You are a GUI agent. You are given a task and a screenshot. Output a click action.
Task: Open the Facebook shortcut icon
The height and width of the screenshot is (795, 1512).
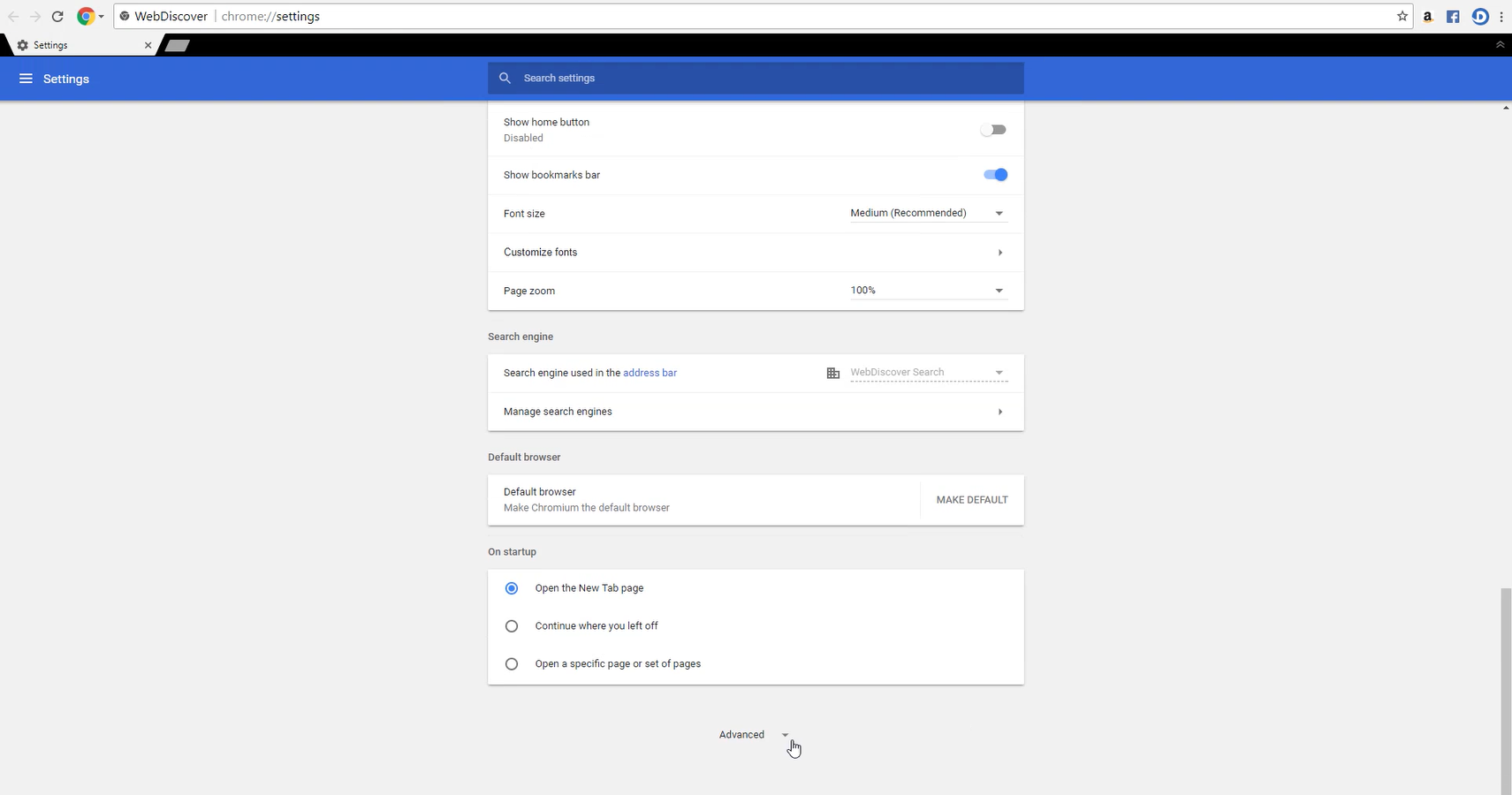point(1453,16)
